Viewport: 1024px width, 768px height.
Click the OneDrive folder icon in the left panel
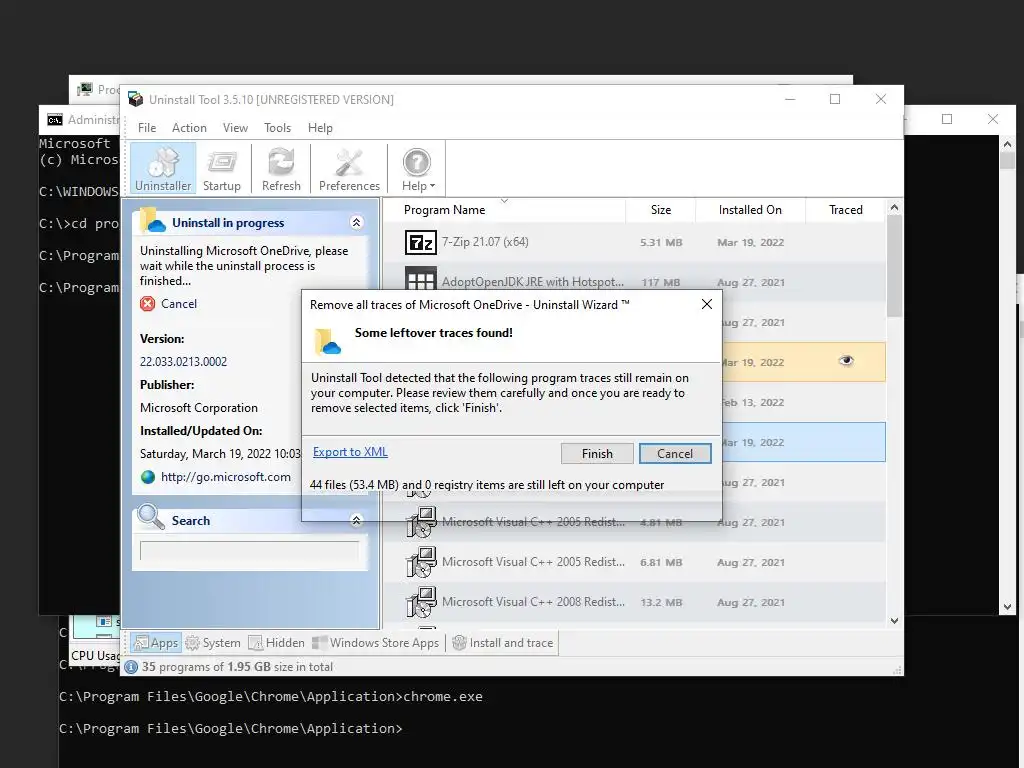(x=152, y=221)
